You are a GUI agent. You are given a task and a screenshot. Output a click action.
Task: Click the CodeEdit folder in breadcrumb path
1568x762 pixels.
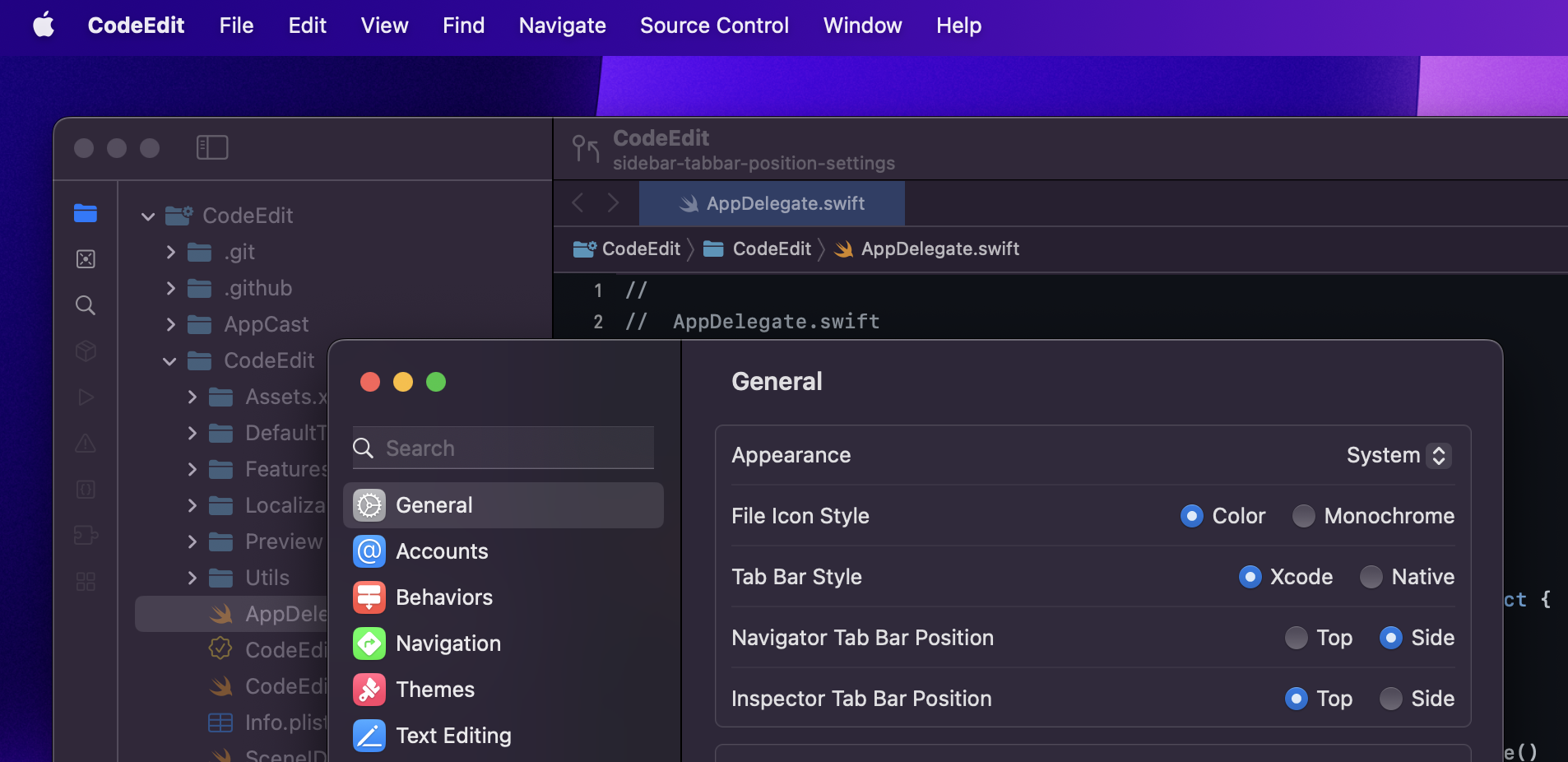pyautogui.click(x=758, y=249)
